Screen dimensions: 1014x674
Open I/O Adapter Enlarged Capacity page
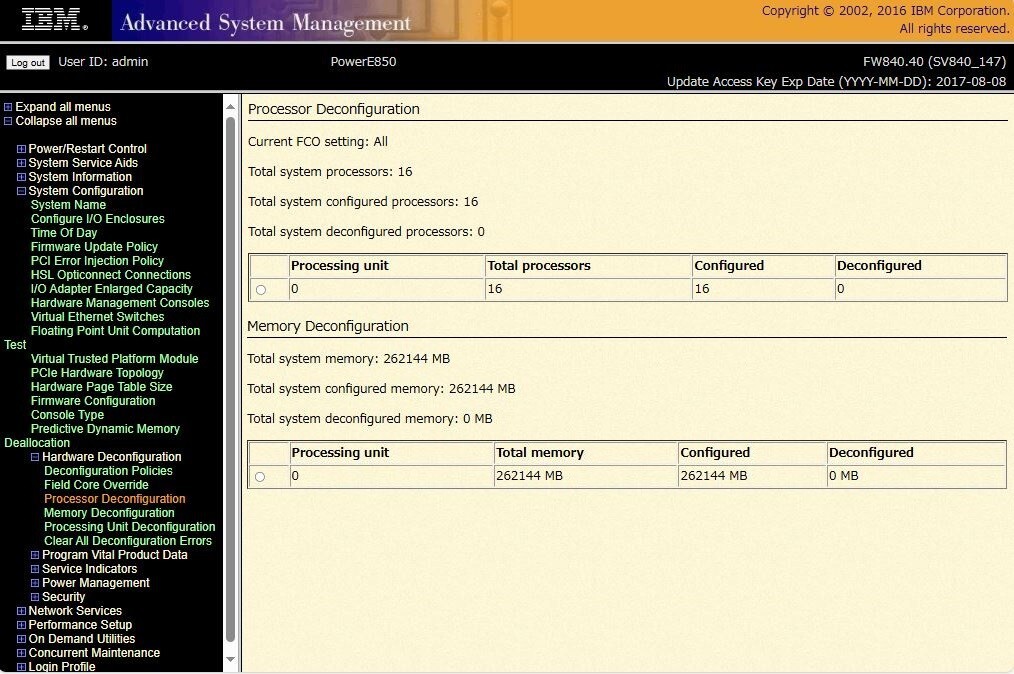[112, 289]
